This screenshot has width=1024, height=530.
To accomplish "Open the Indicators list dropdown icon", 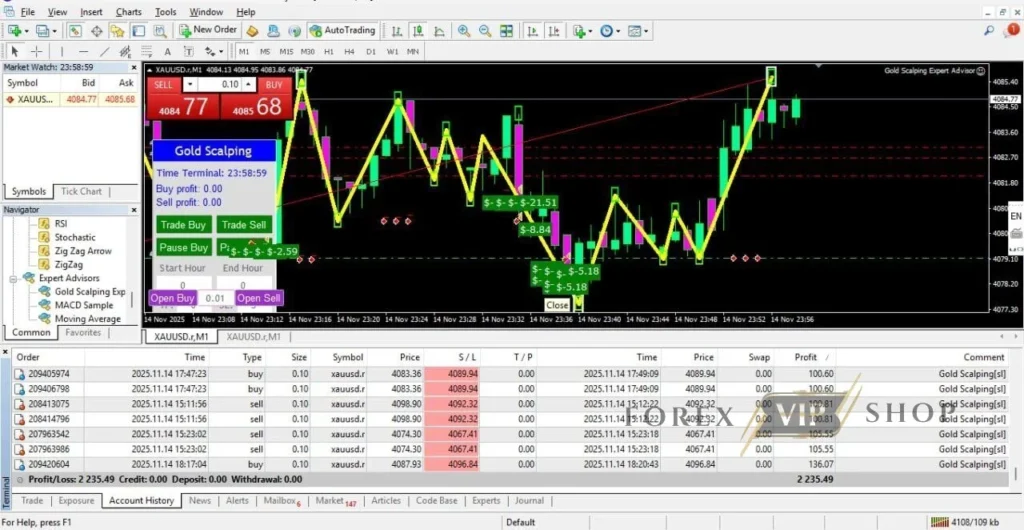I will (x=582, y=31).
